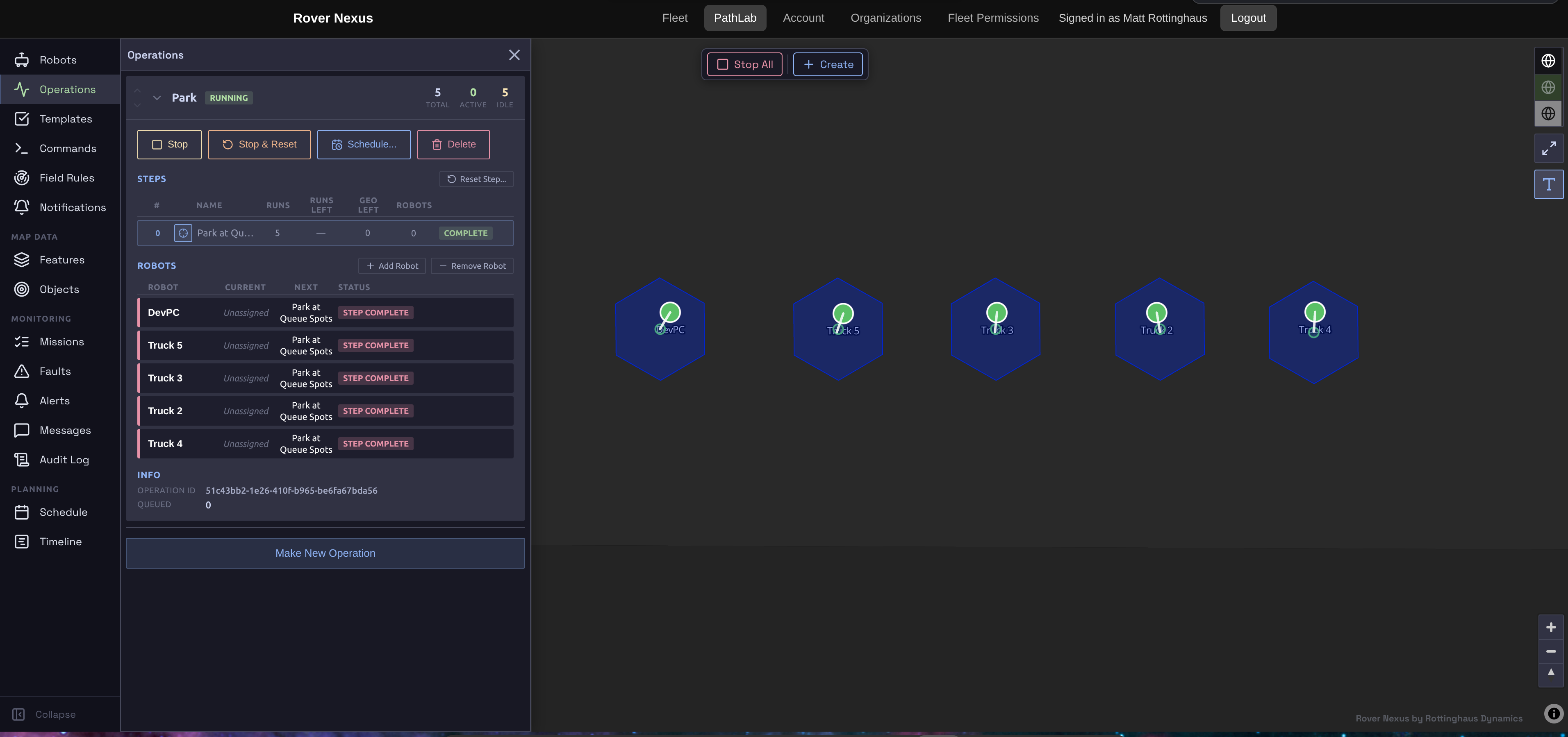Open Alerts in sidebar

(x=60, y=401)
